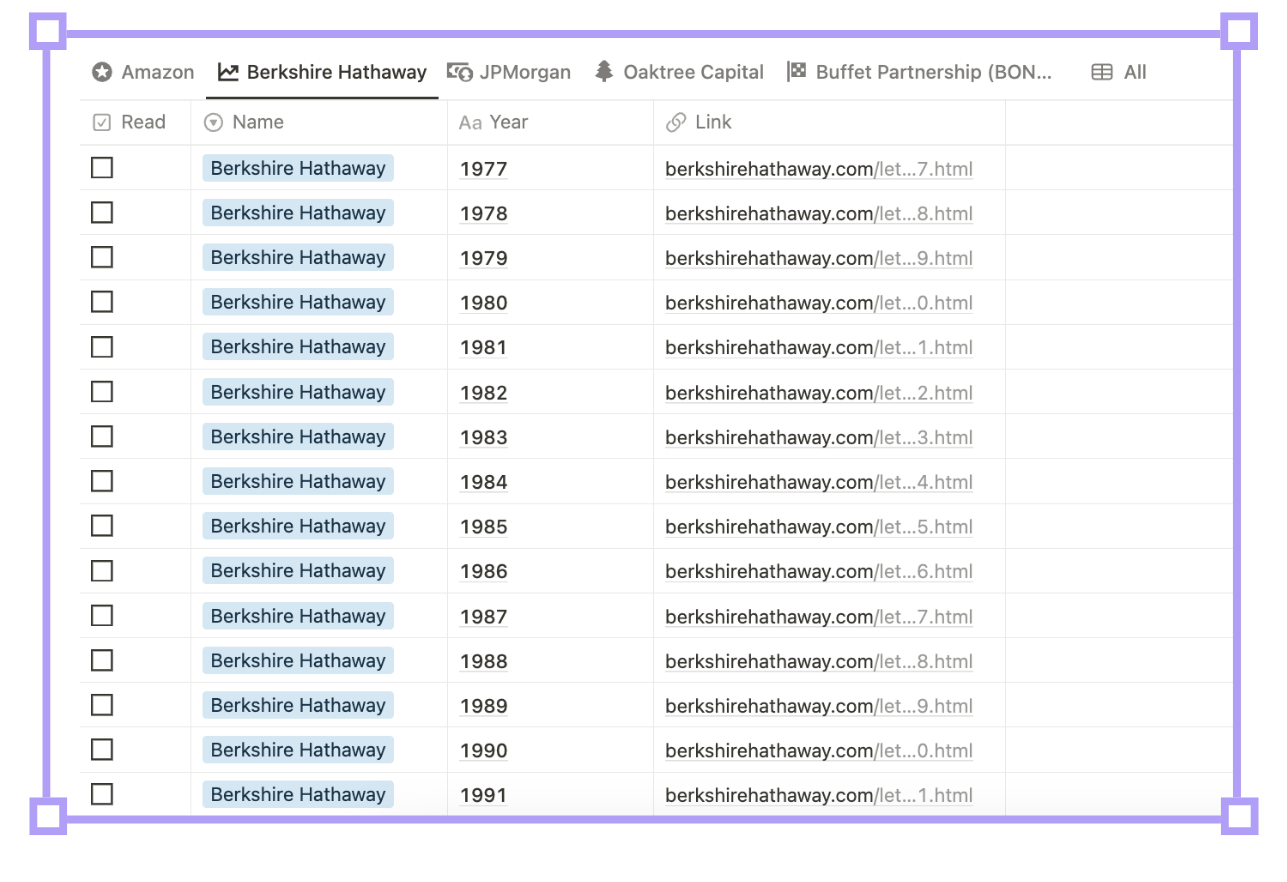Image resolution: width=1287 pixels, height=882 pixels.
Task: Check the Read box for 1985
Action: coord(102,526)
